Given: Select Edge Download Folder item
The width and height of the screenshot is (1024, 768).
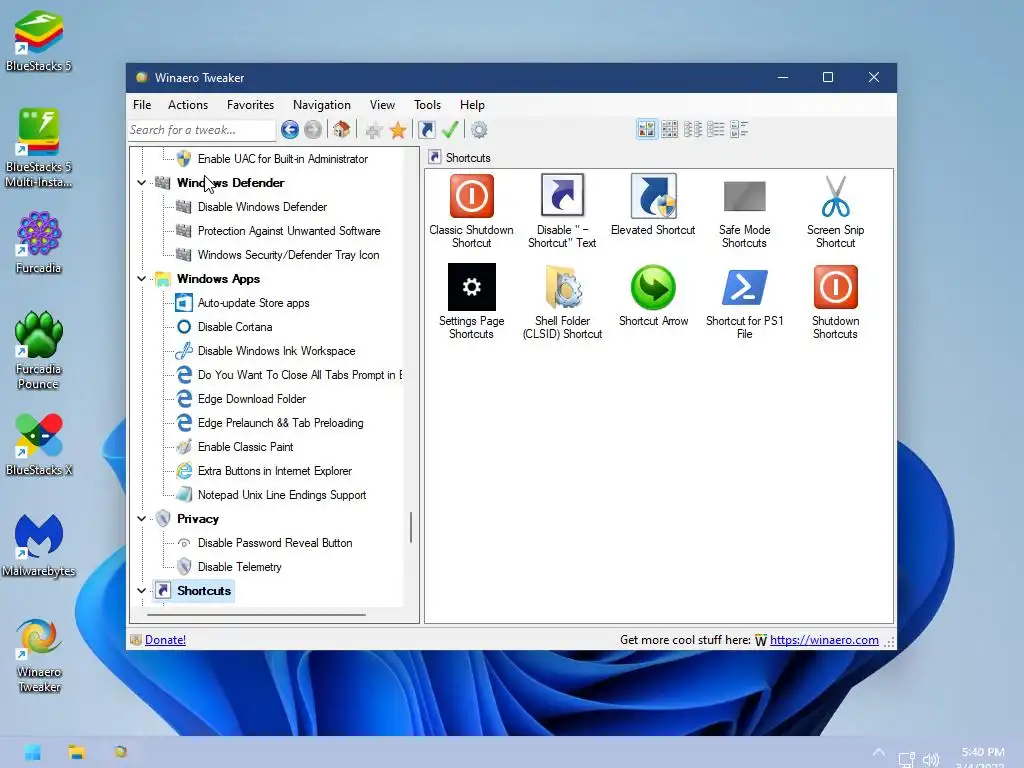Looking at the screenshot, I should click(x=251, y=399).
